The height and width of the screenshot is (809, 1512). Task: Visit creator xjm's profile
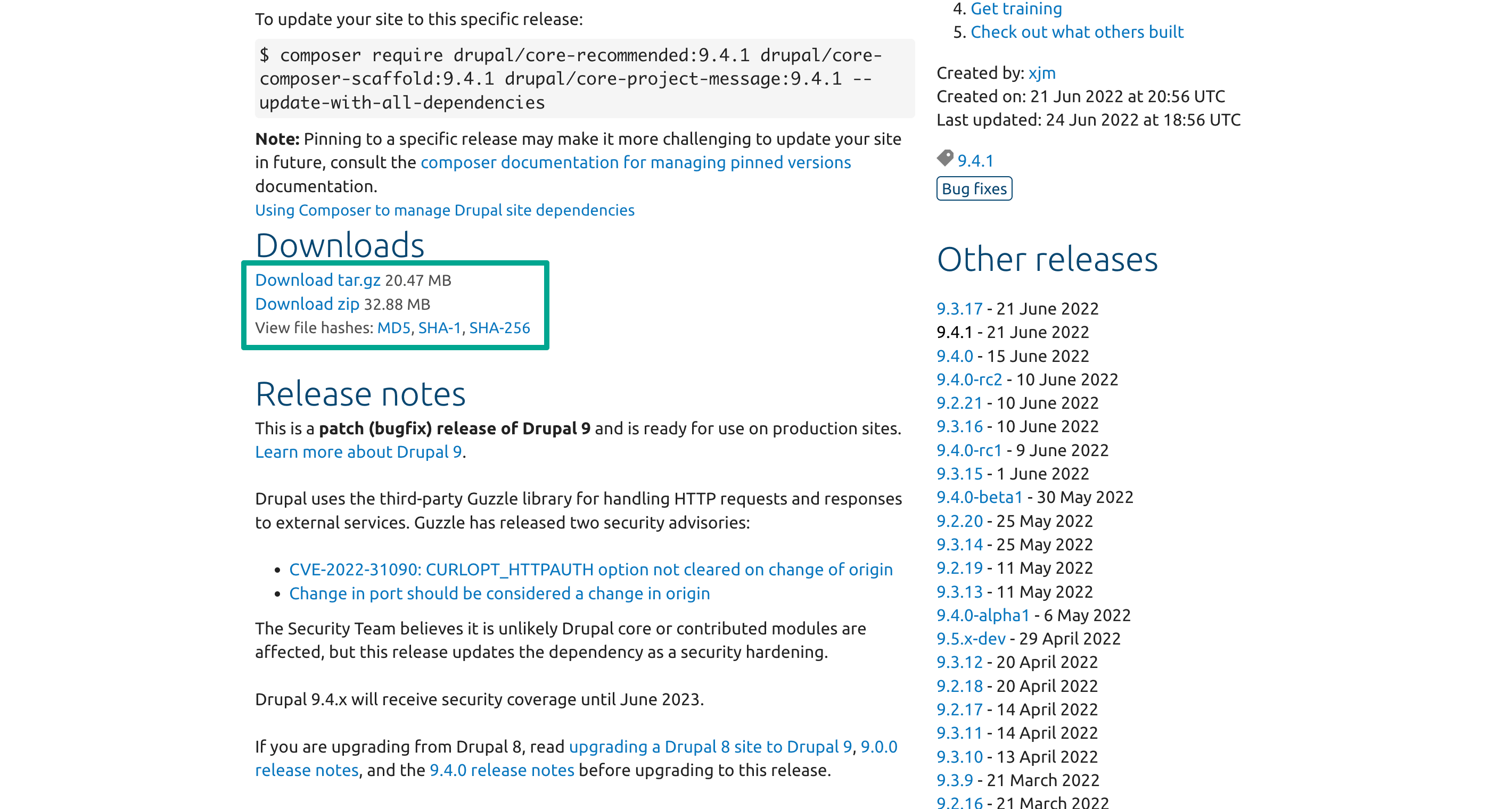click(1042, 73)
